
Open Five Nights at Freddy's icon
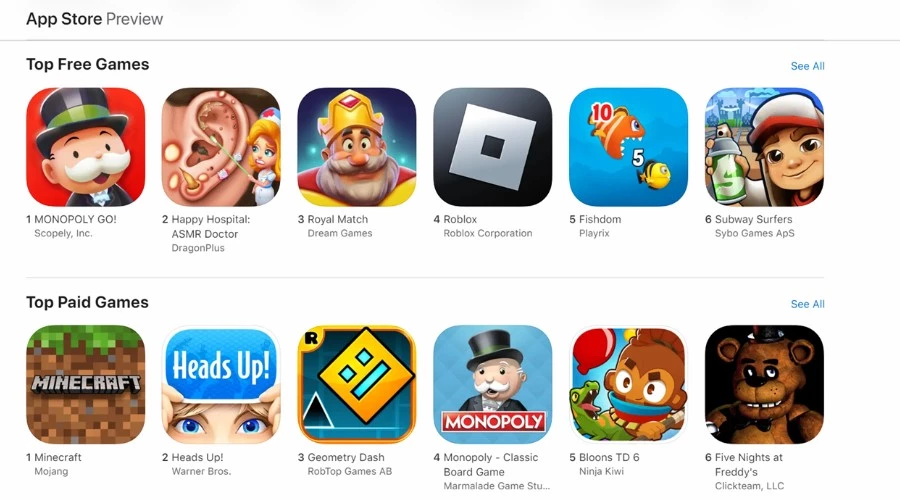pyautogui.click(x=765, y=385)
